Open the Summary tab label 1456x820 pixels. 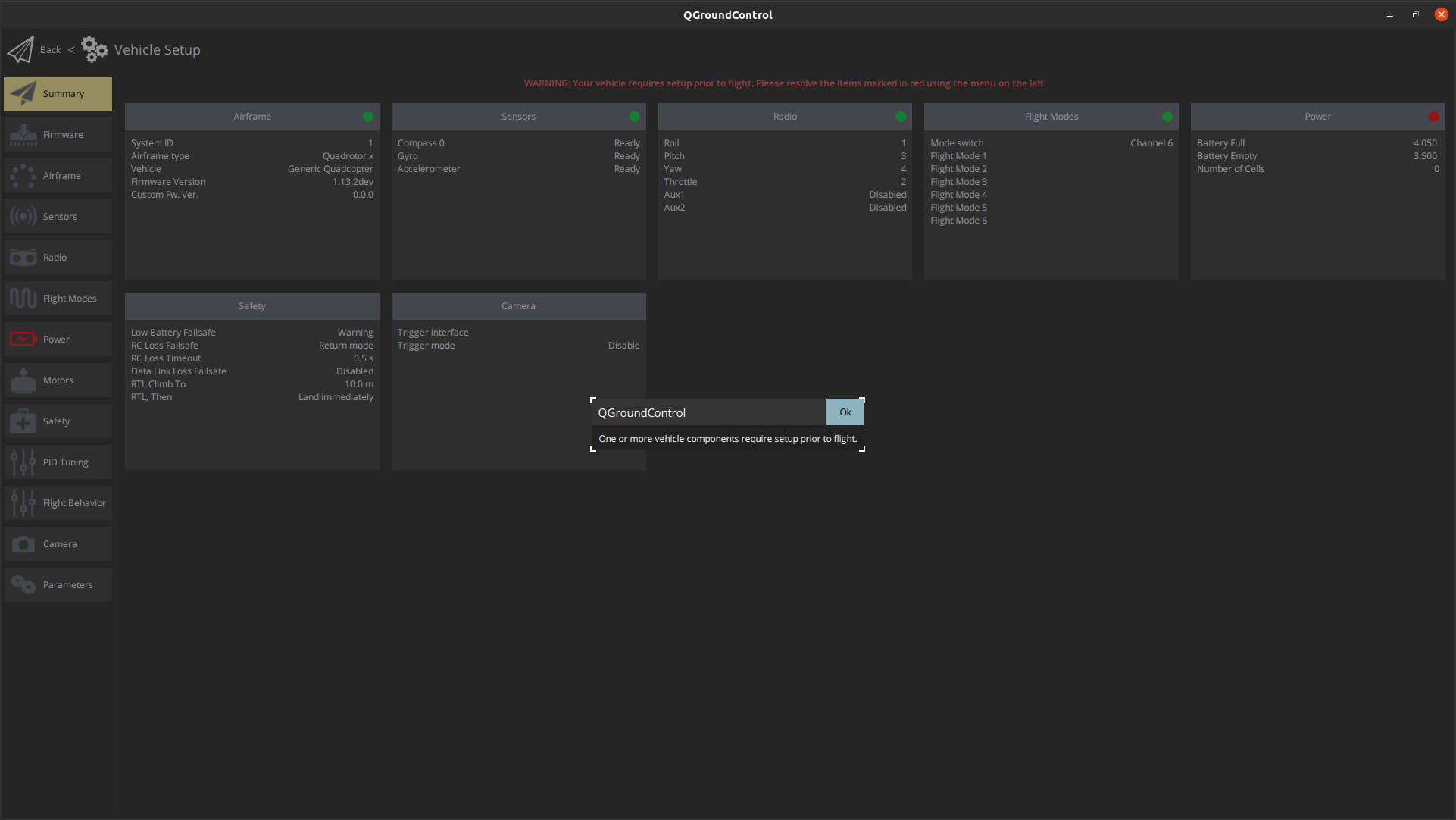[x=64, y=94]
